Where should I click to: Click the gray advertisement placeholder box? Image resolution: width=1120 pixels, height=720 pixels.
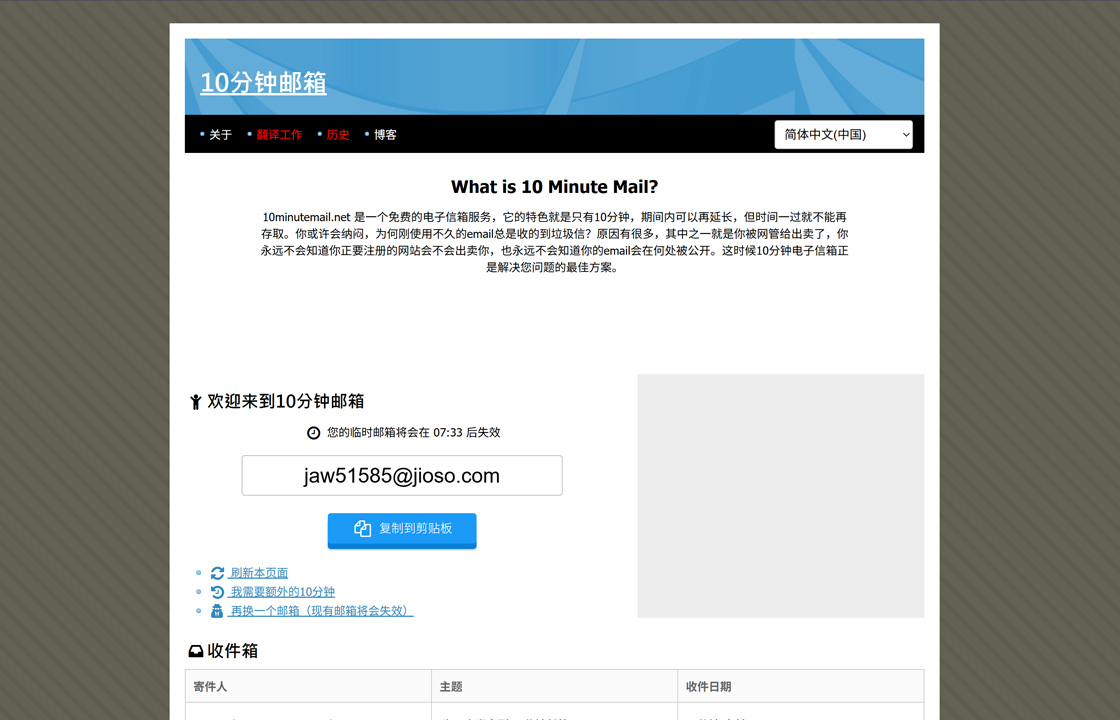pyautogui.click(x=781, y=496)
